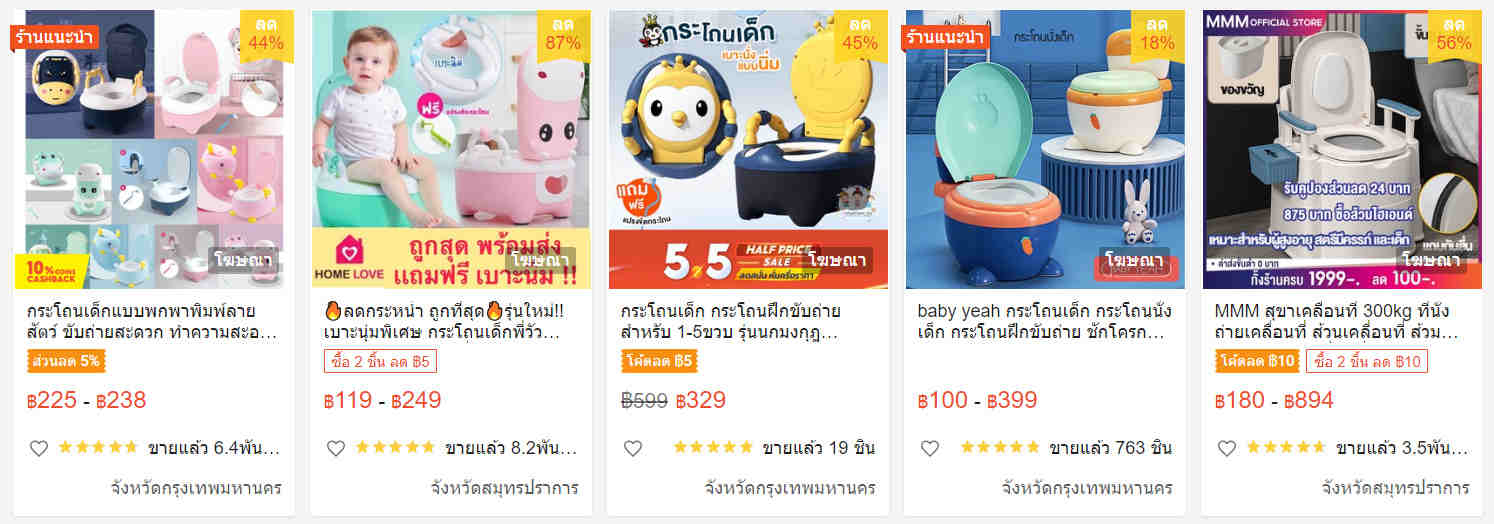Viewport: 1494px width, 524px height.
Task: Click the 87% discount badge
Action: tap(563, 33)
